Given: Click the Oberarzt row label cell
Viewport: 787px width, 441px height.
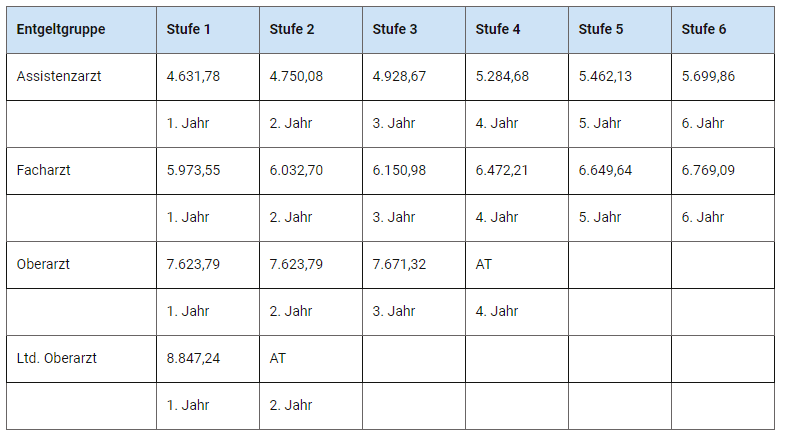Looking at the screenshot, I should [43, 264].
